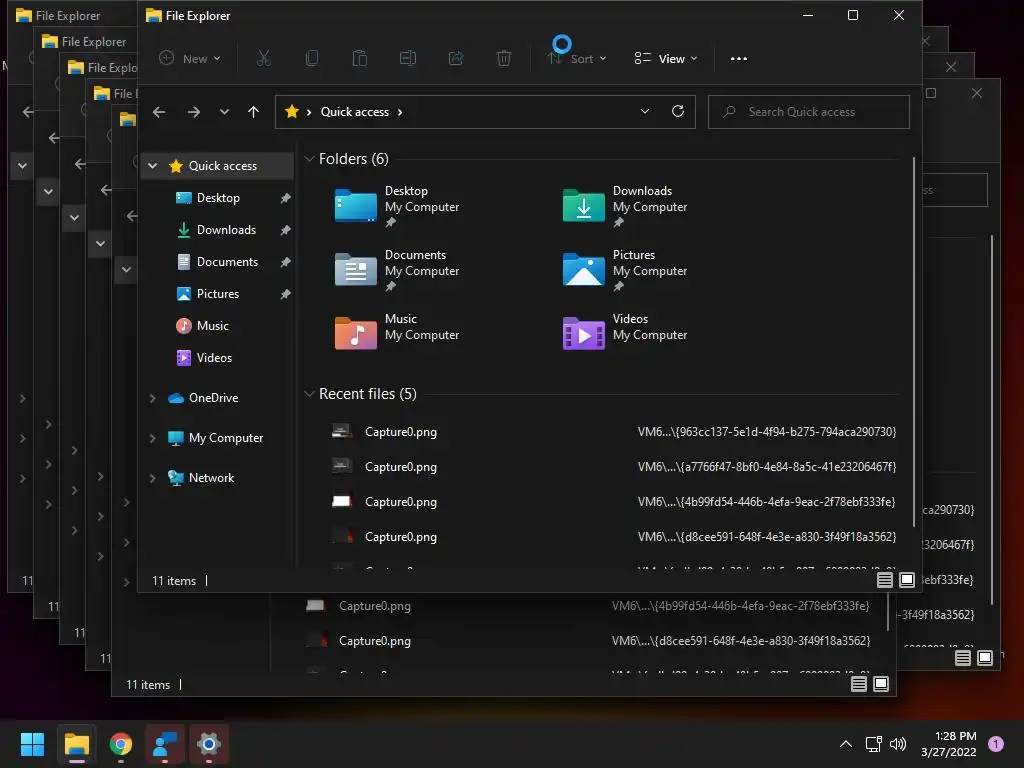This screenshot has height=768, width=1024.
Task: Expand the OneDrive tree node
Action: [x=153, y=398]
